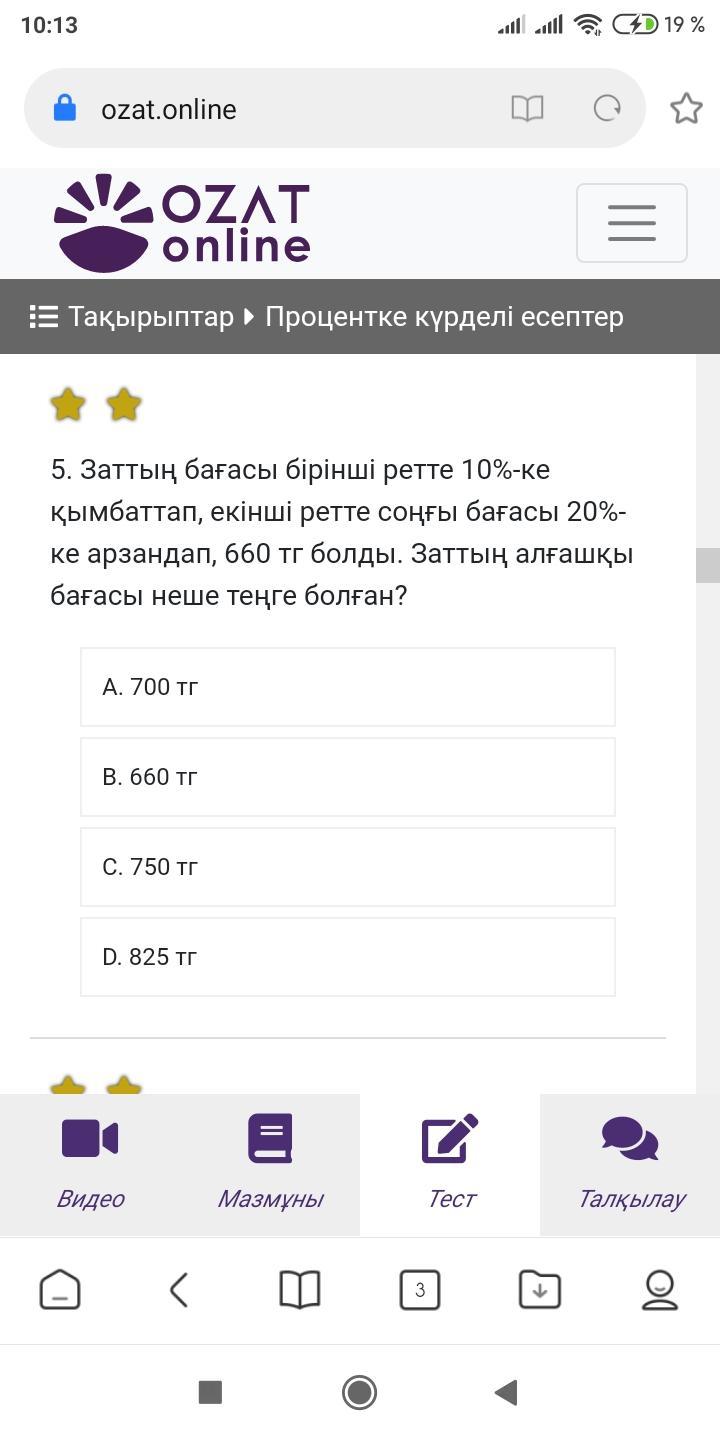720x1440 pixels.
Task: Open the Талқылау discussion tab
Action: click(630, 1164)
